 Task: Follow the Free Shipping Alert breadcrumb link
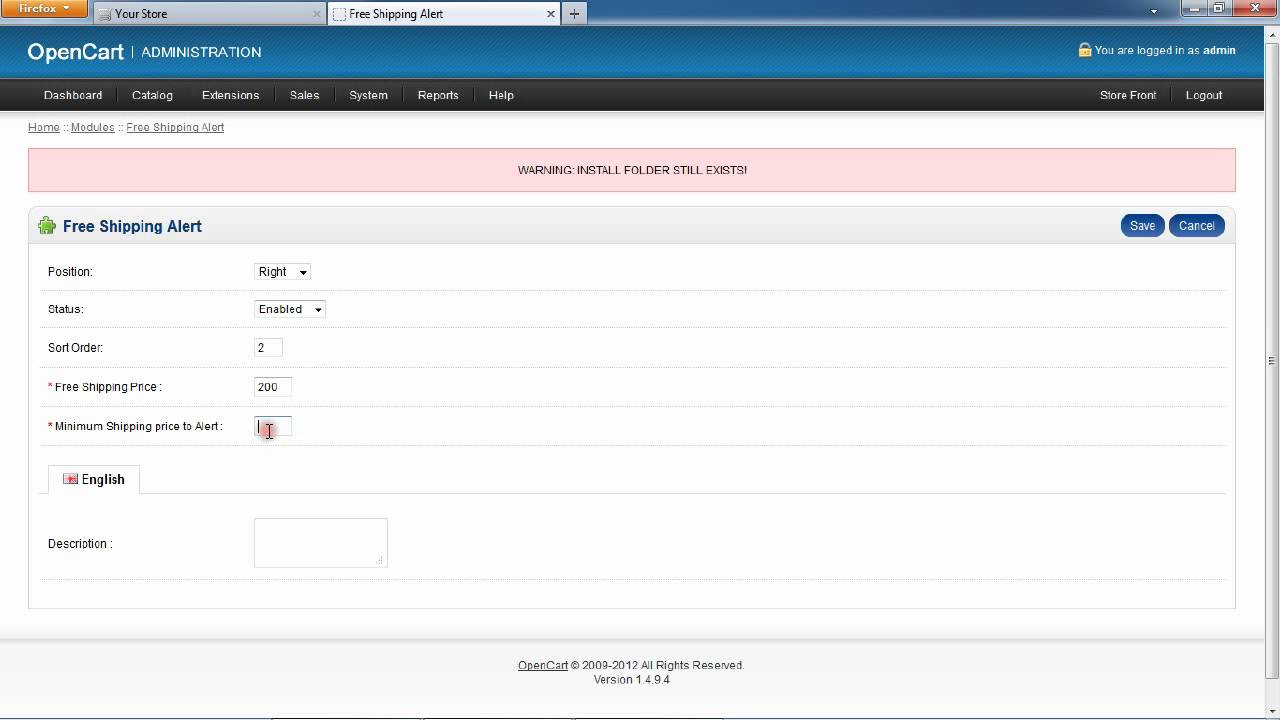point(175,128)
